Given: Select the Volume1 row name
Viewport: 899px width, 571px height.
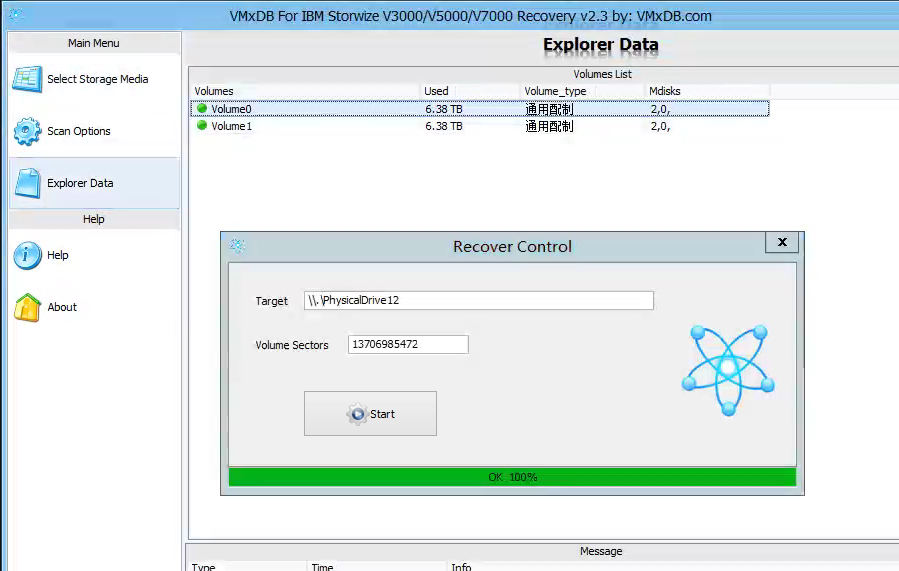Looking at the screenshot, I should 231,126.
